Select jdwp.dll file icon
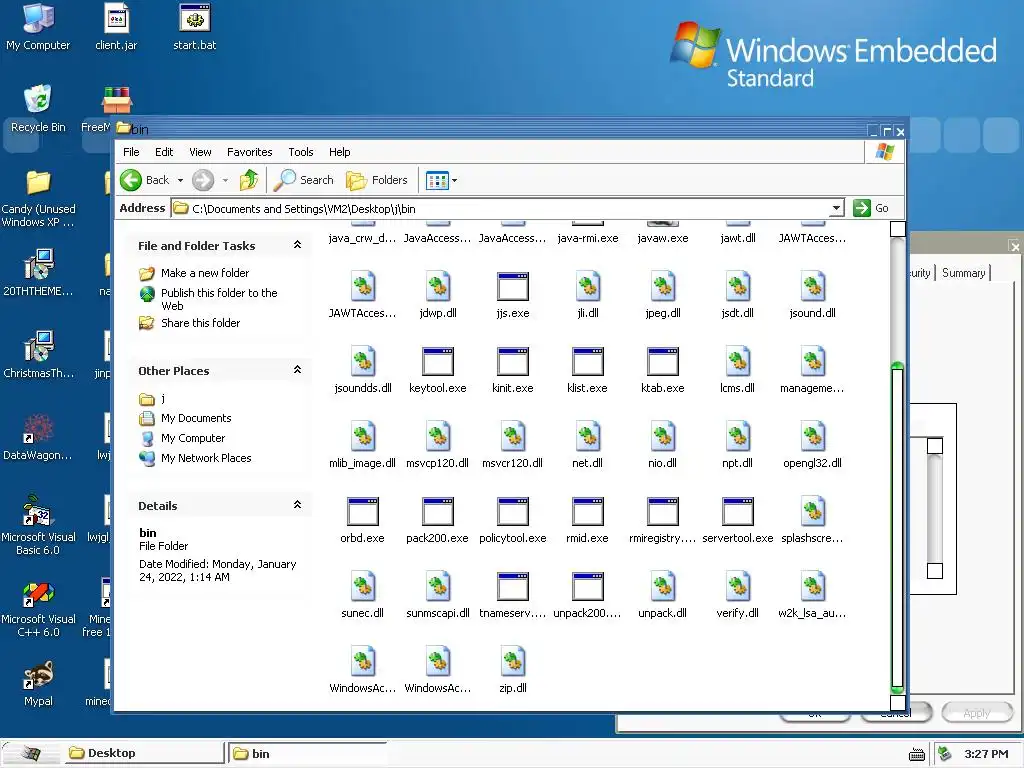Viewport: 1024px width, 768px height. click(438, 286)
